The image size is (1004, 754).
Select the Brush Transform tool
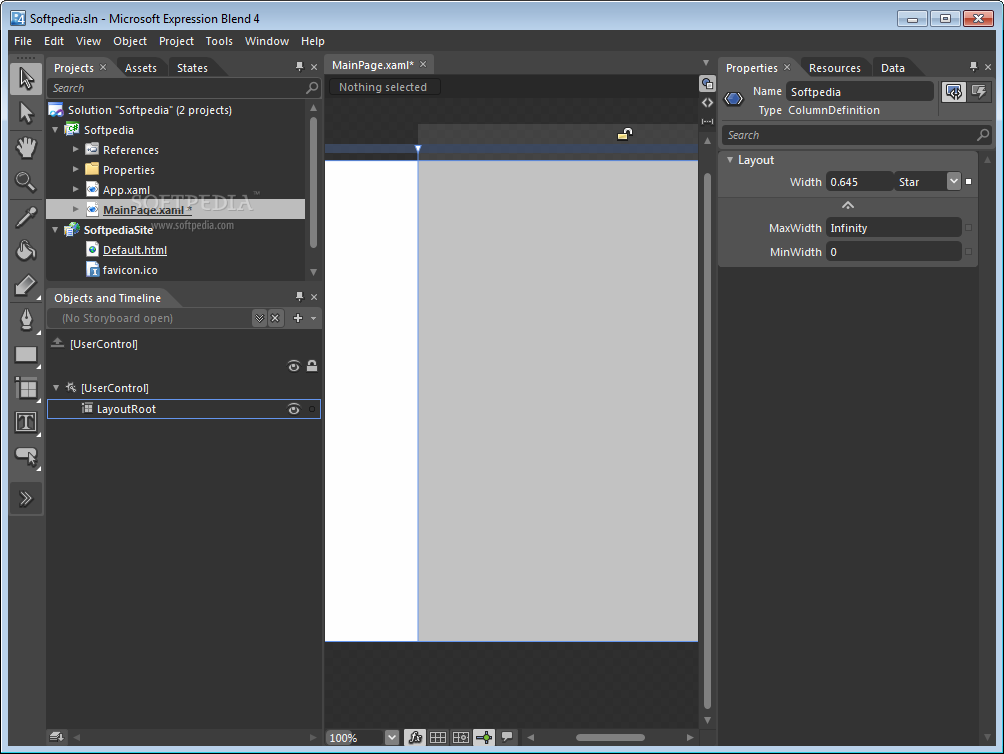pyautogui.click(x=26, y=285)
